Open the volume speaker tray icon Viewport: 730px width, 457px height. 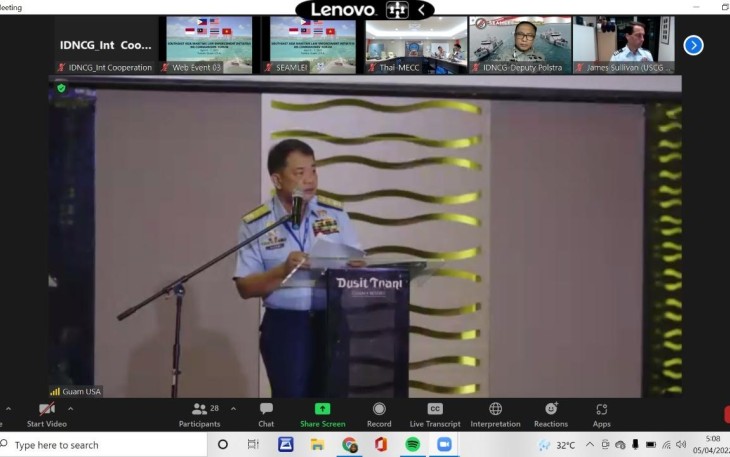click(681, 444)
